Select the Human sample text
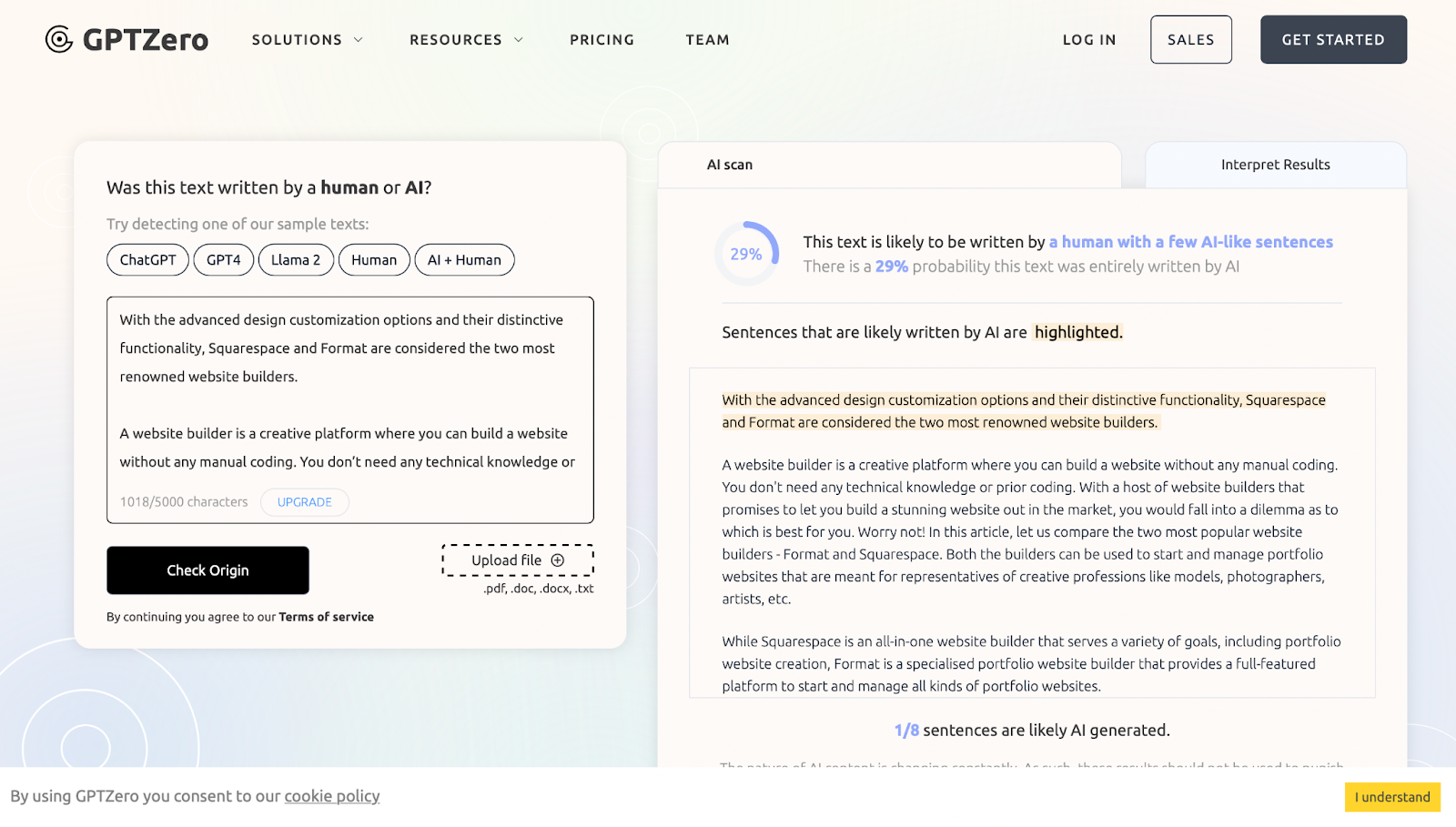Screen dimensions: 1456x827 (374, 260)
